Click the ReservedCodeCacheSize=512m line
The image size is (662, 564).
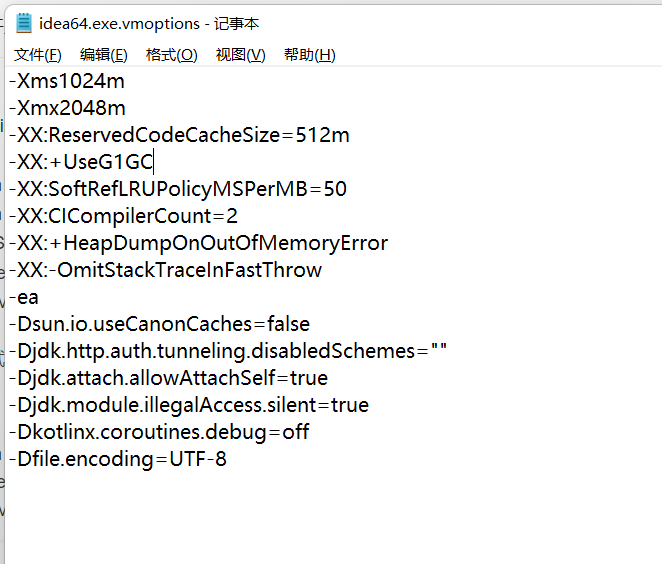coord(180,135)
